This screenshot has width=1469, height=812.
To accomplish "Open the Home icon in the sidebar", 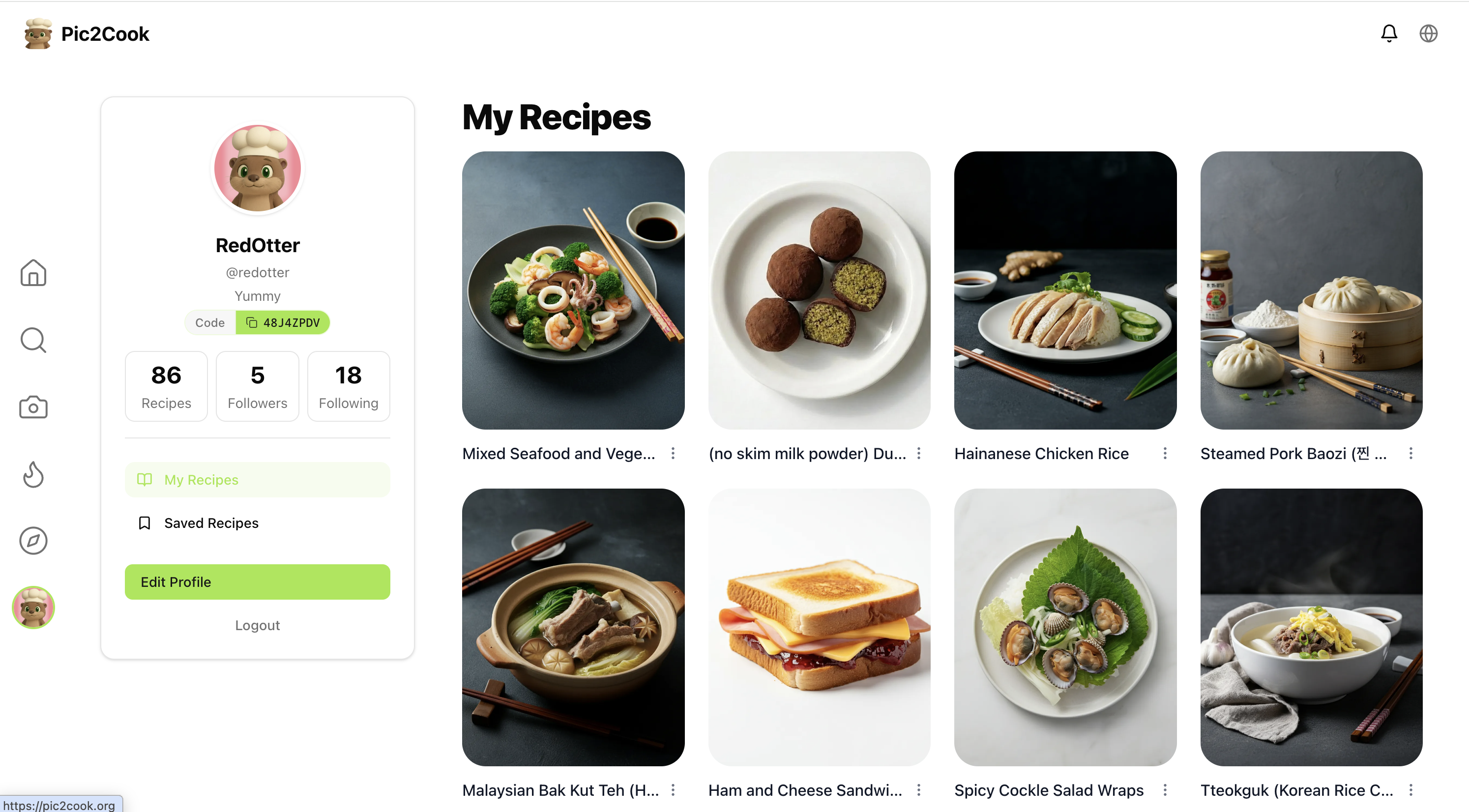I will coord(33,273).
